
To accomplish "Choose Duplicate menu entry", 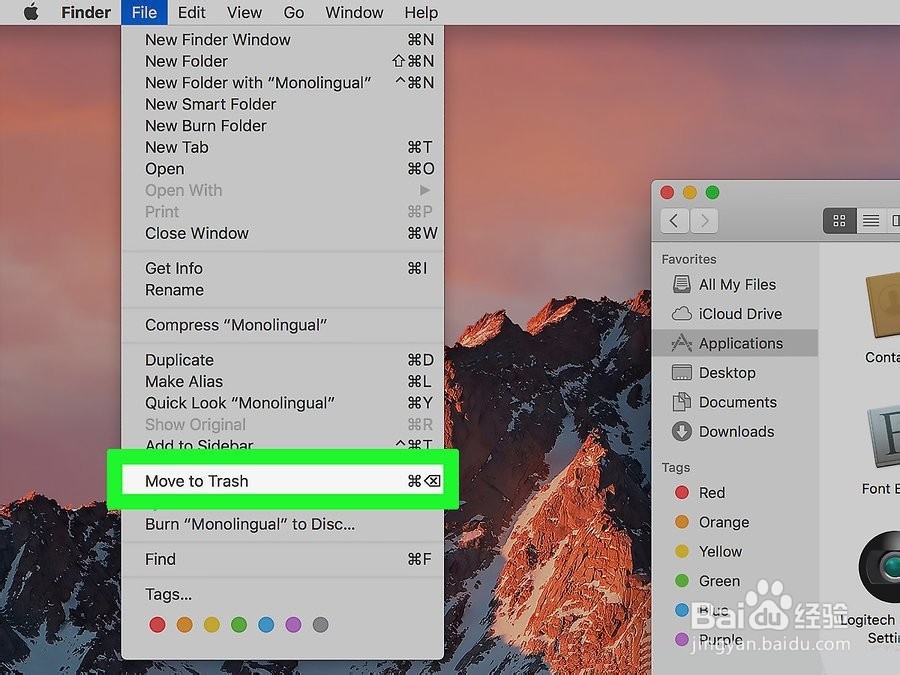I will click(x=282, y=360).
